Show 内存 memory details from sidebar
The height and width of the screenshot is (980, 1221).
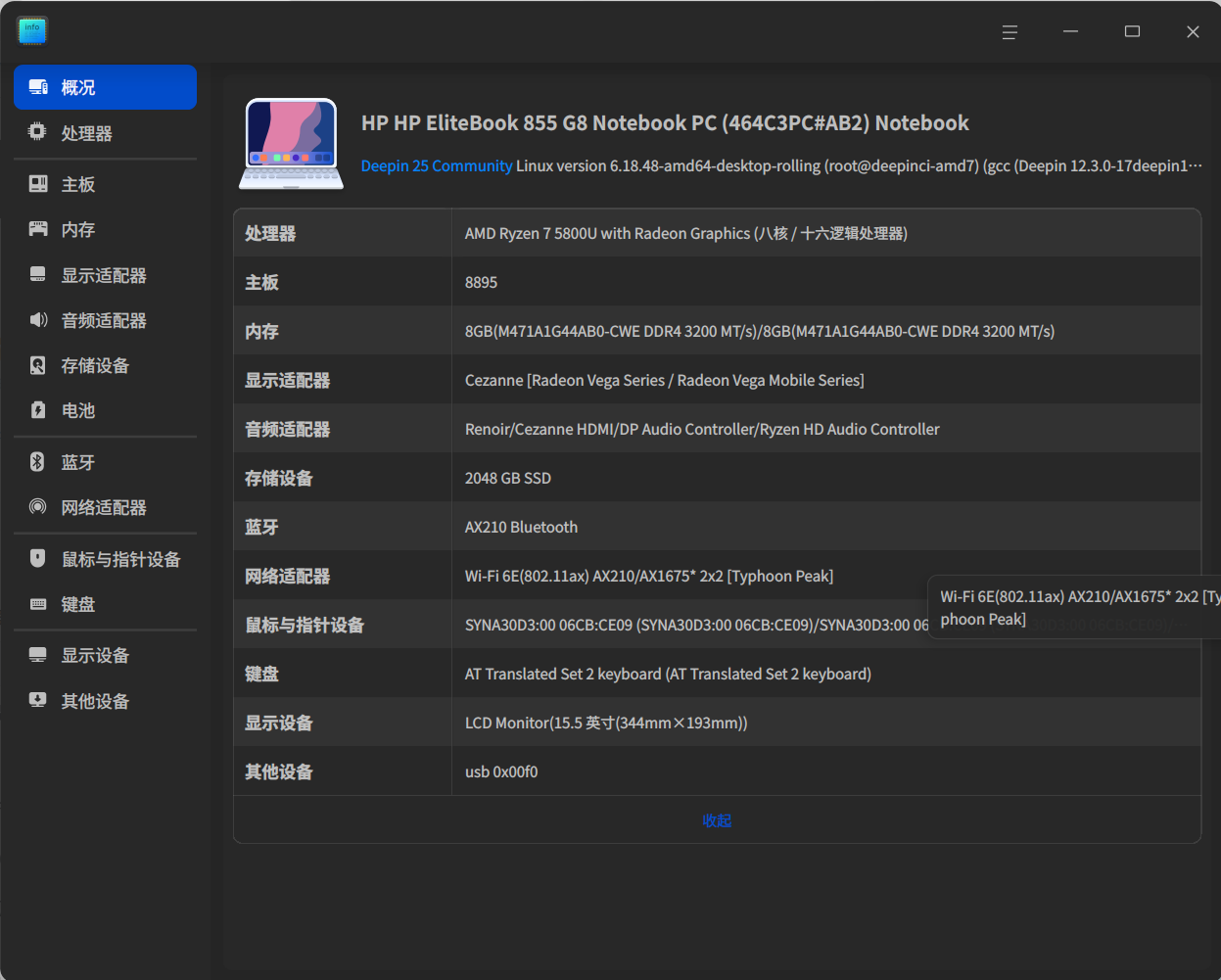105,229
